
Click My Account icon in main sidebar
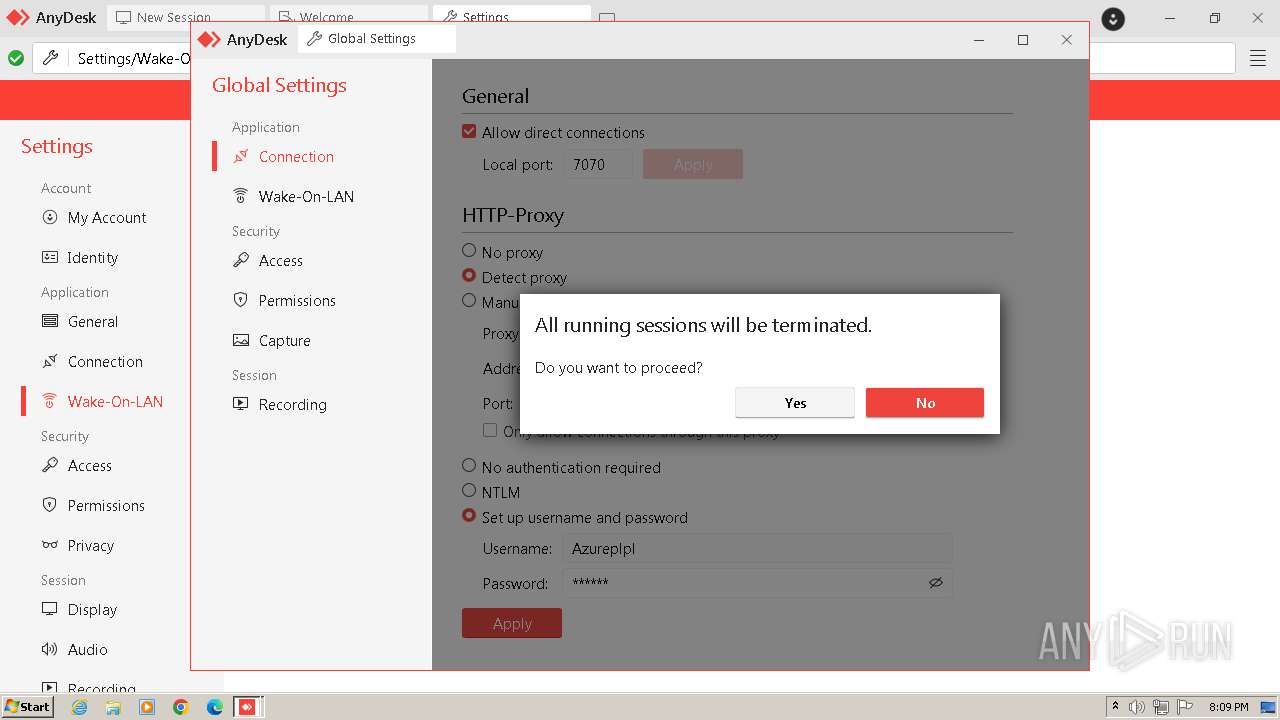pyautogui.click(x=49, y=217)
